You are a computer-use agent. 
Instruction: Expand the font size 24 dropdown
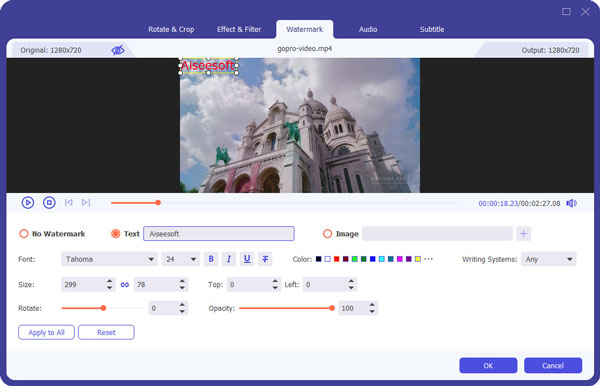pos(180,259)
